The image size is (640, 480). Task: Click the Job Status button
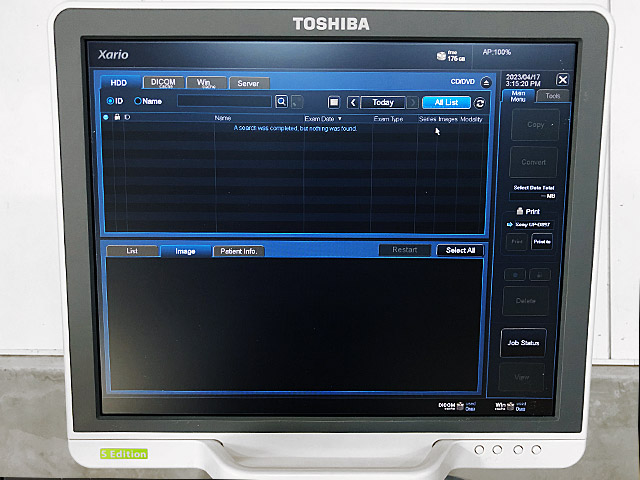click(523, 343)
